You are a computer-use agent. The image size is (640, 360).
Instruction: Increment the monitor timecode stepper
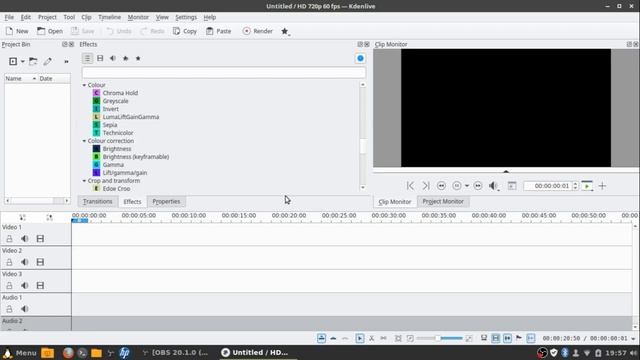(575, 184)
